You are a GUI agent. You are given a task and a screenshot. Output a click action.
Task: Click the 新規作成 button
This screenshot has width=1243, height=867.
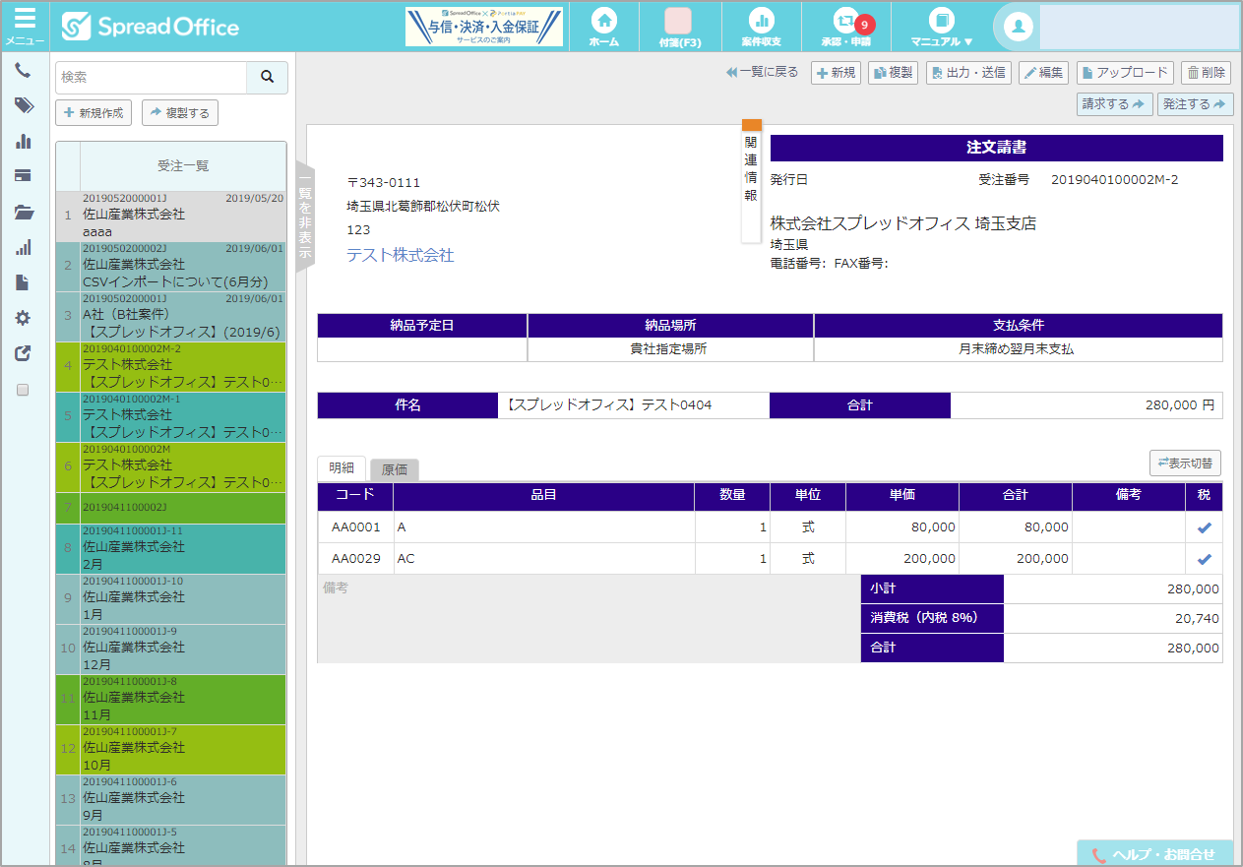94,113
